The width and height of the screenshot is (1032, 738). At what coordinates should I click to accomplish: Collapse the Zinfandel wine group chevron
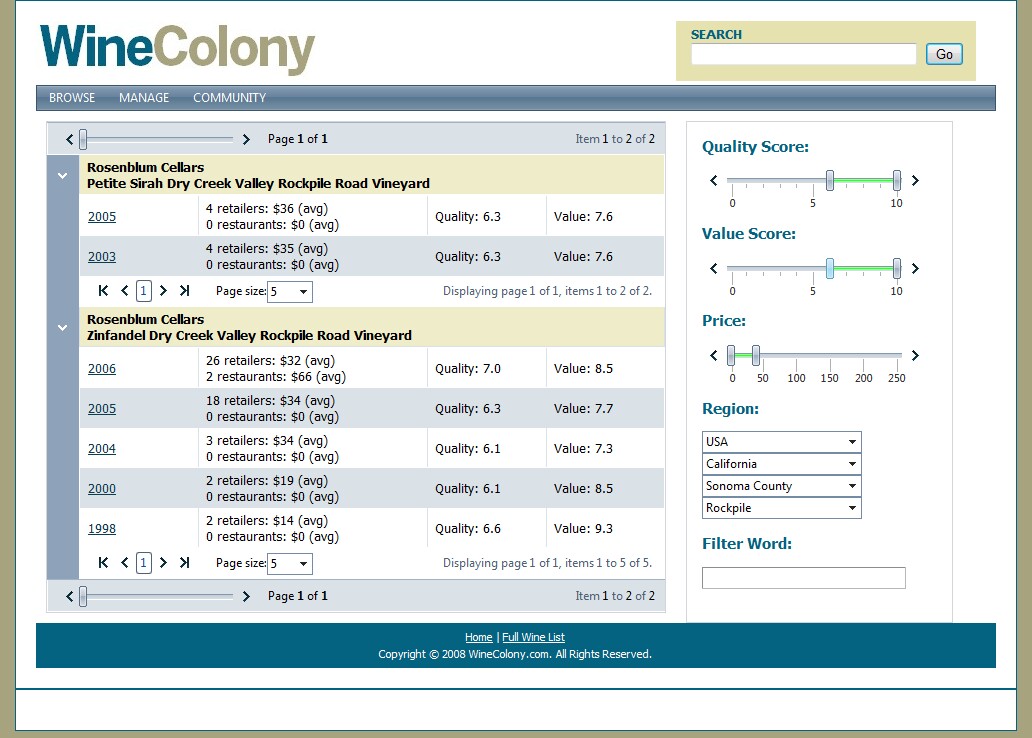tap(63, 328)
